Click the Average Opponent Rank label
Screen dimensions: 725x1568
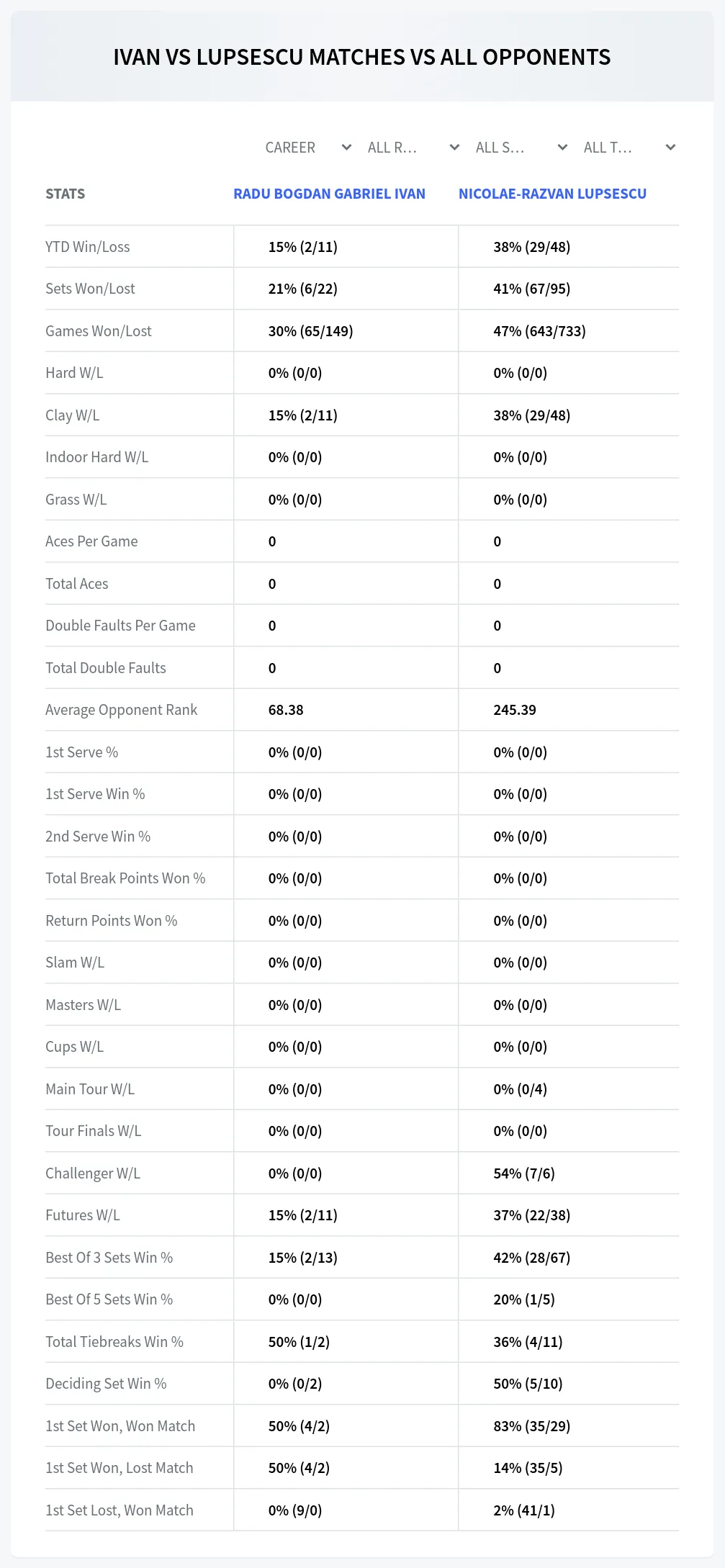(121, 710)
